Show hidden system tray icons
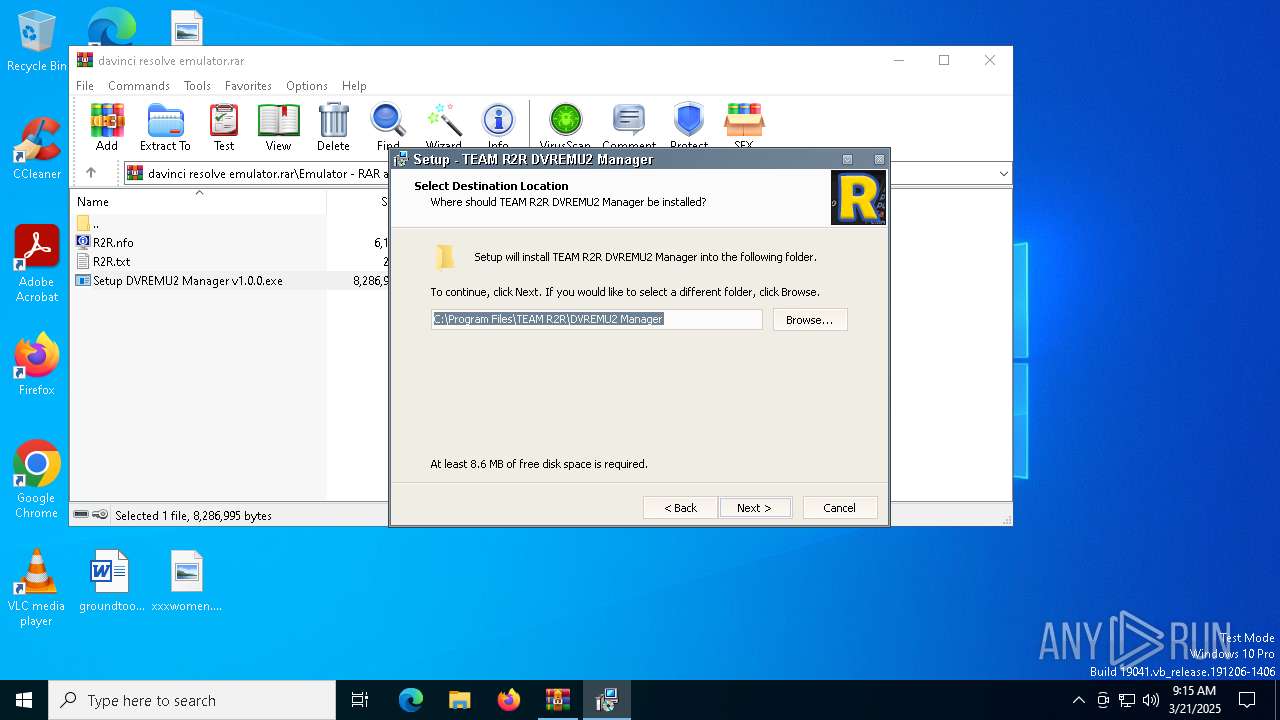Viewport: 1280px width, 720px height. 1078,700
